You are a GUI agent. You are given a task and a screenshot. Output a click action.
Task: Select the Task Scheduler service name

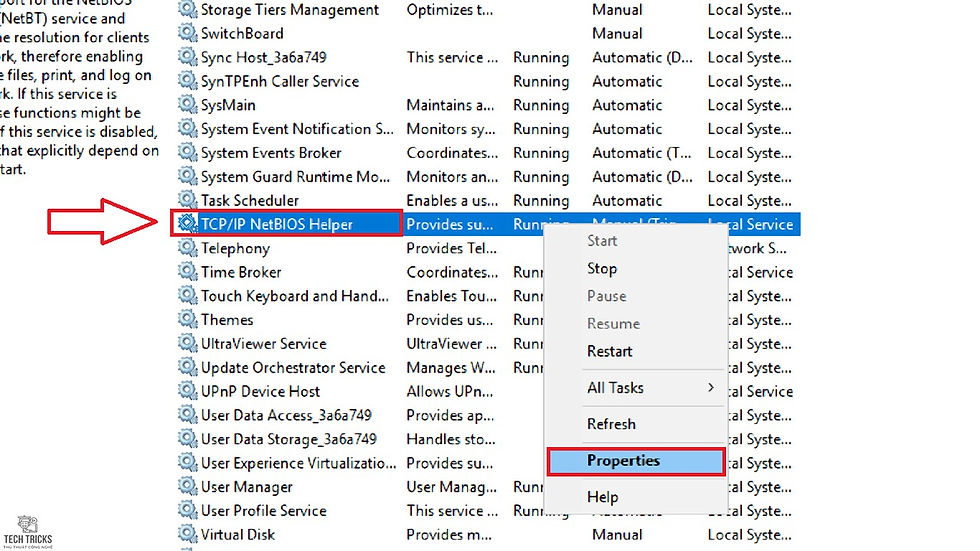249,201
